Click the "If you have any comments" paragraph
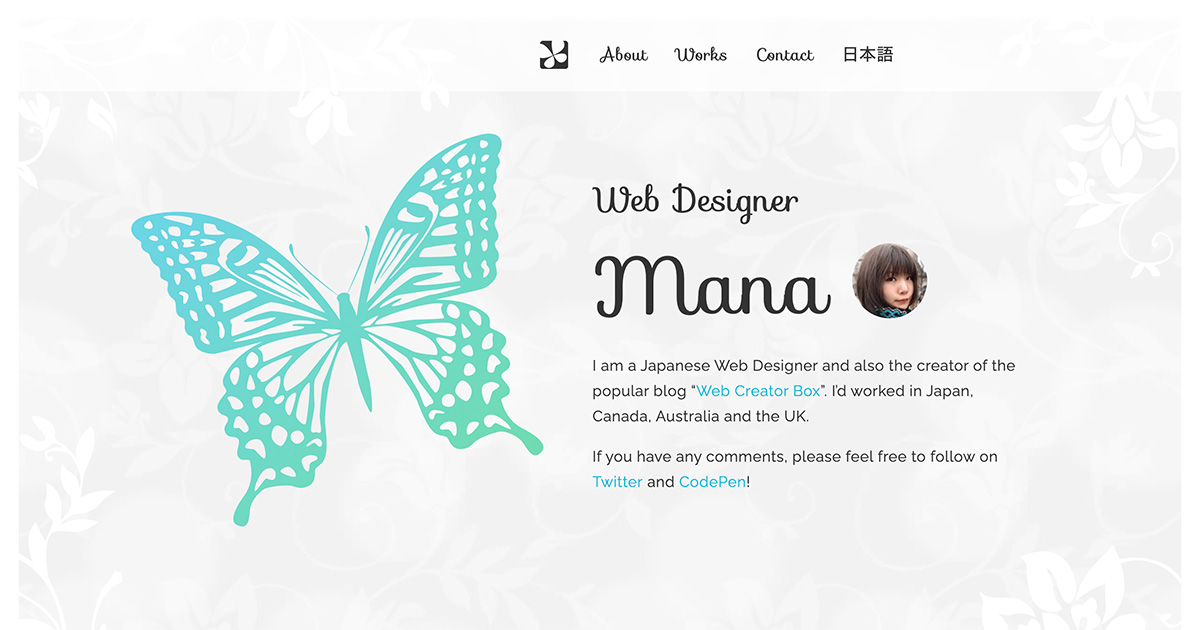This screenshot has height=630, width=1200. tap(795, 469)
